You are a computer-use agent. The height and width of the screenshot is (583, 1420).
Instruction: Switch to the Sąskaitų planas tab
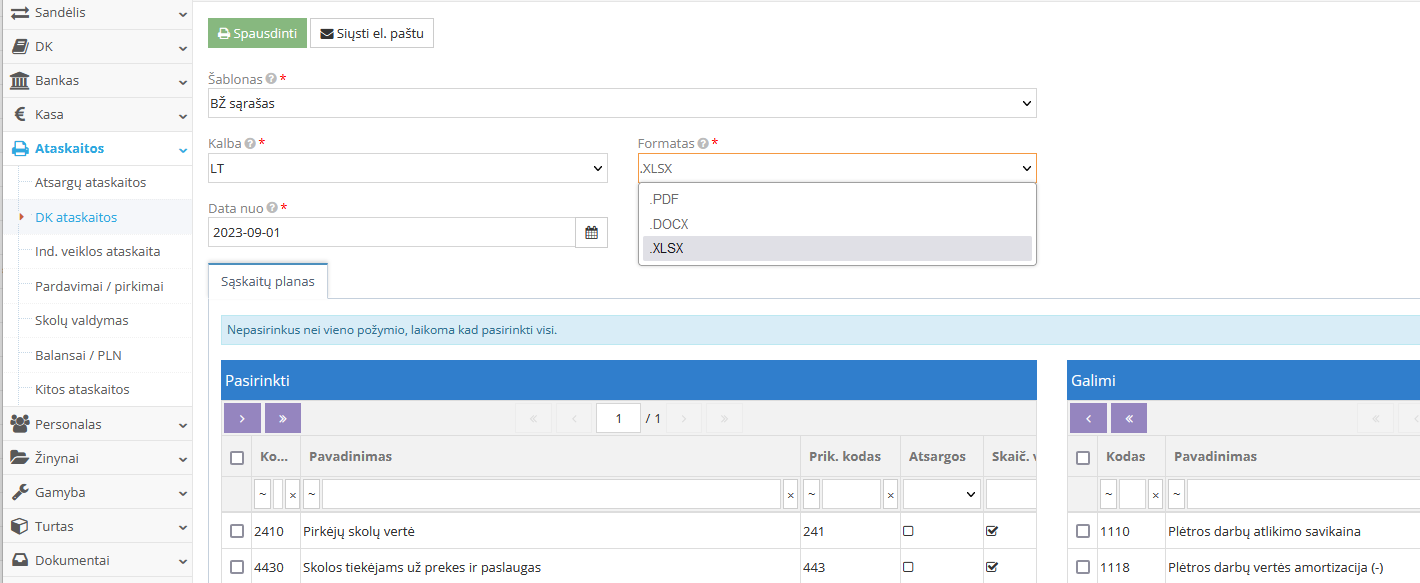268,281
